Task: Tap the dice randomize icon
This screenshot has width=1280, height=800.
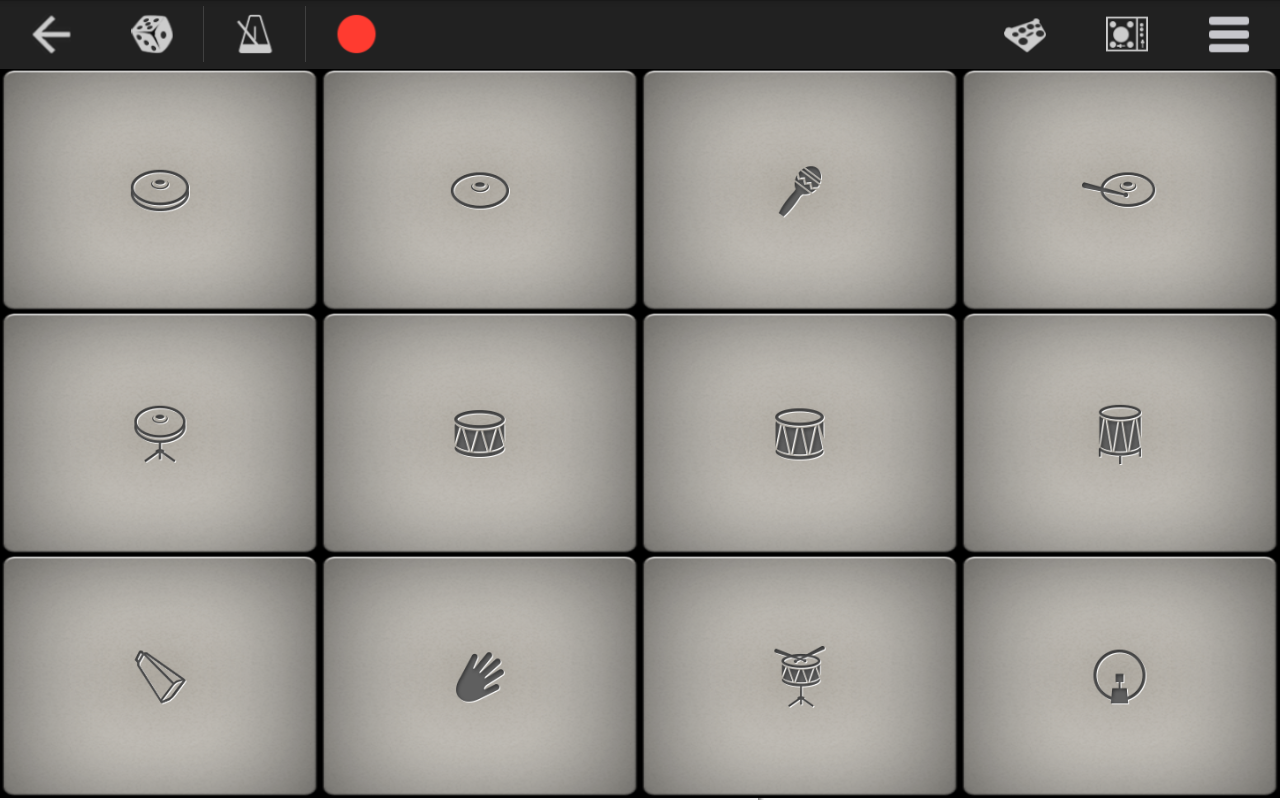Action: pyautogui.click(x=152, y=35)
